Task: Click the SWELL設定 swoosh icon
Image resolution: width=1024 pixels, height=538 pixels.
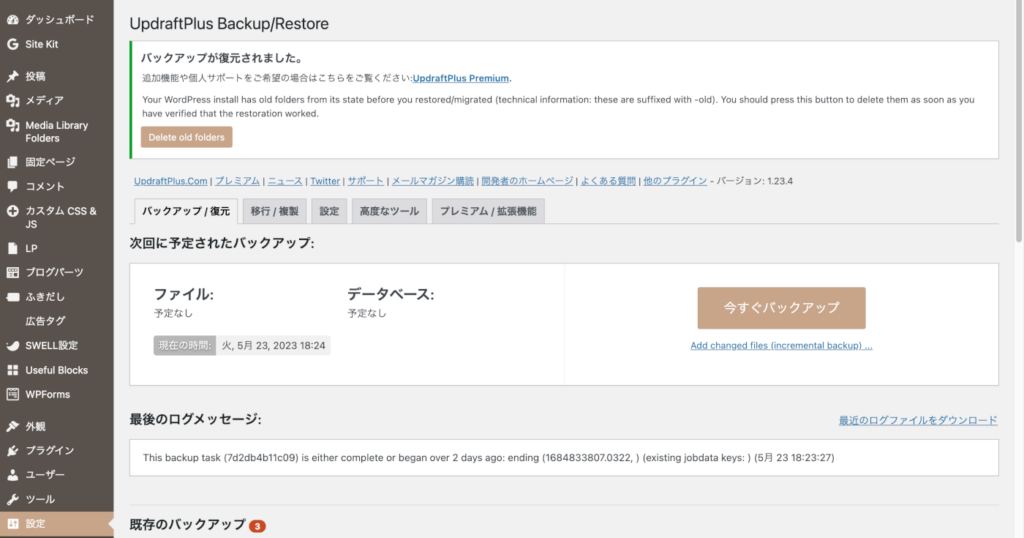Action: [12, 346]
